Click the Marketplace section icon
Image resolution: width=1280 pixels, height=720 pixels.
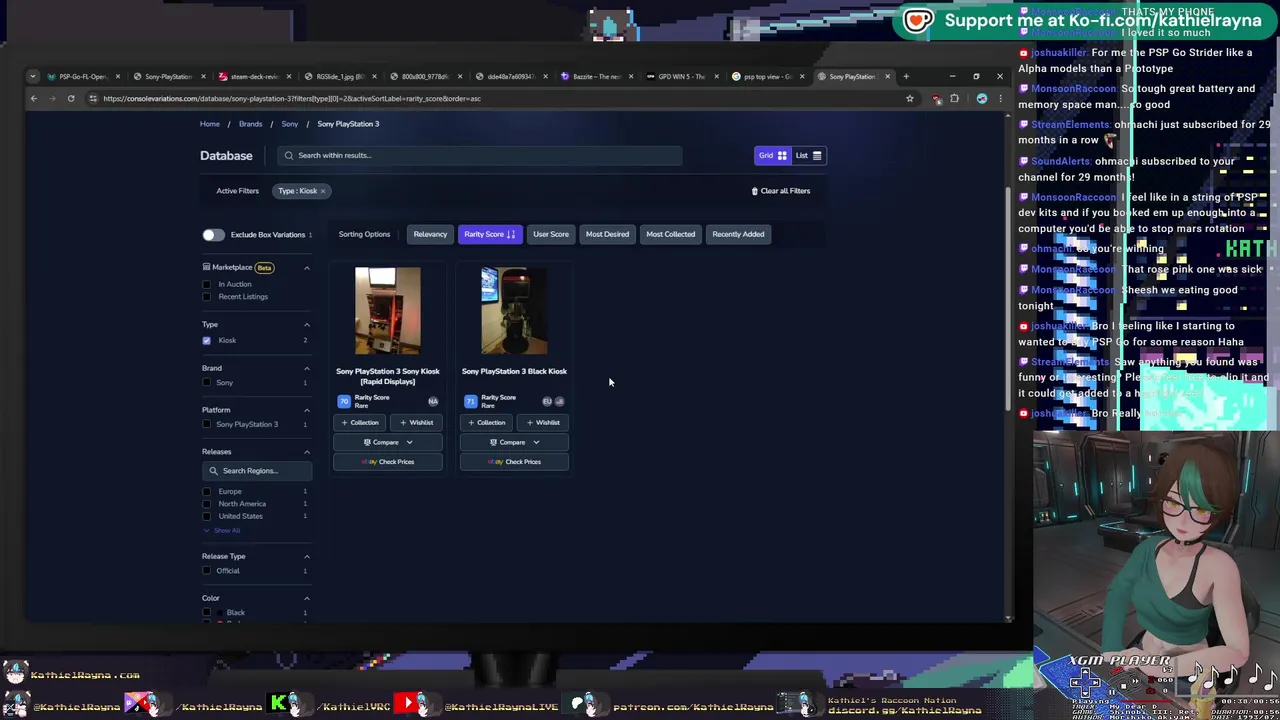coord(206,267)
